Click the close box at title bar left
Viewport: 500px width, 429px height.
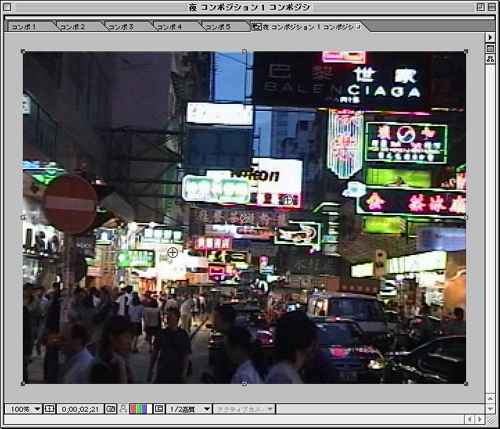click(7, 7)
